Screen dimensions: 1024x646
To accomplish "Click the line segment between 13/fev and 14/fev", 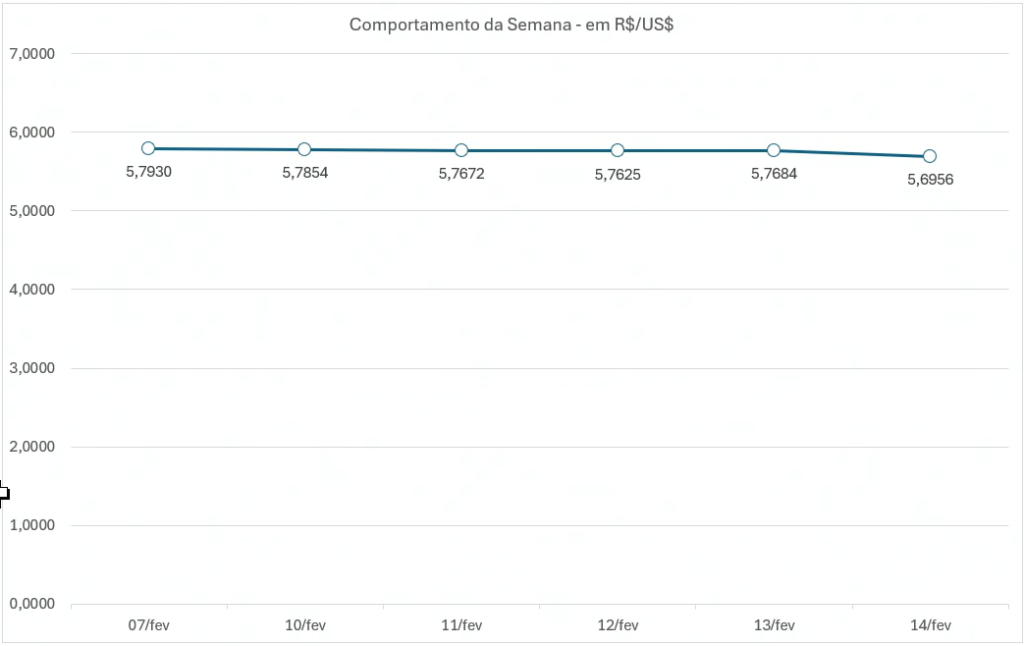I will [852, 153].
